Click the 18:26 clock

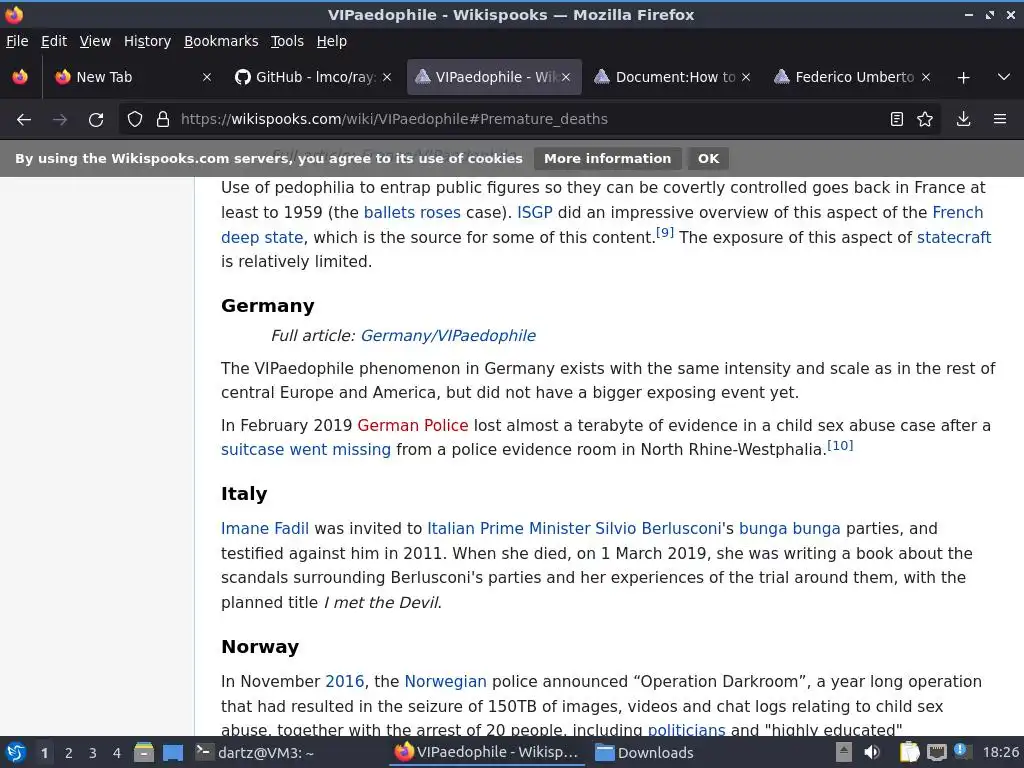[1000, 753]
